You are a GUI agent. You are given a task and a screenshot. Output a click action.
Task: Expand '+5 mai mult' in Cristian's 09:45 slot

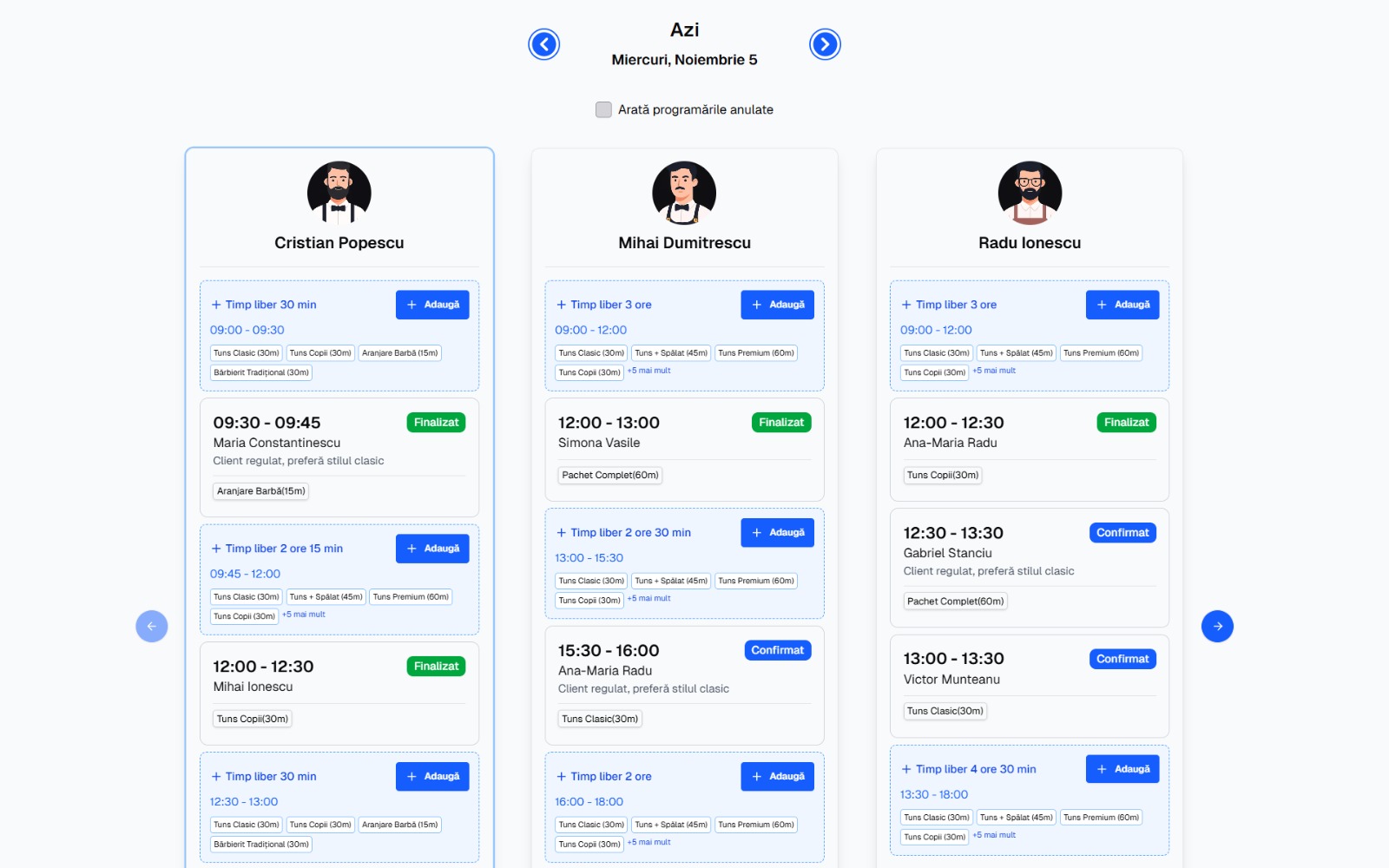click(304, 615)
